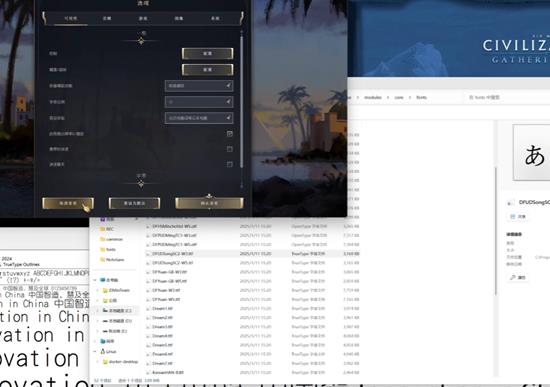Click the gold confirm button at bottom right

pos(209,203)
